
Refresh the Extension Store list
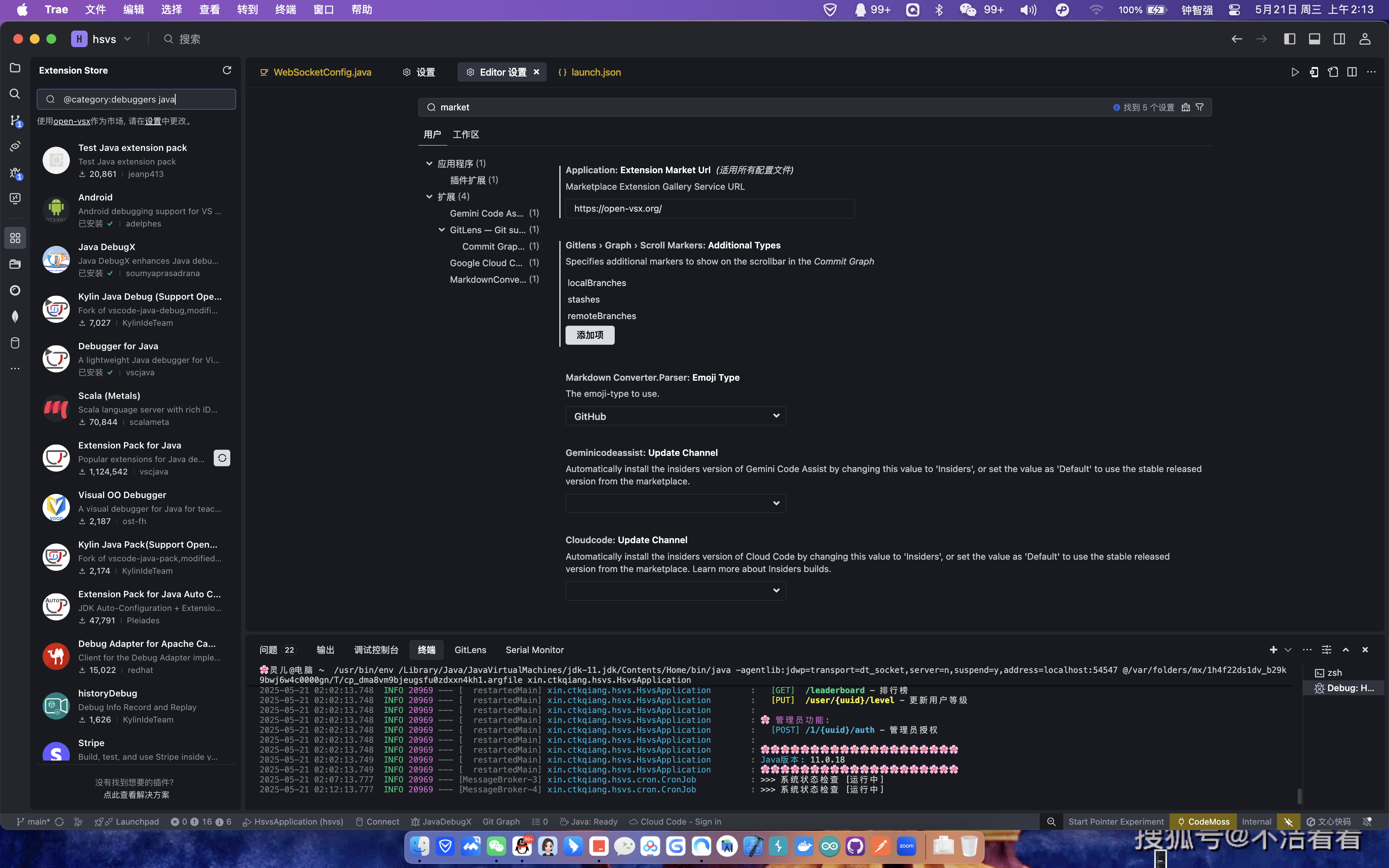tap(227, 69)
